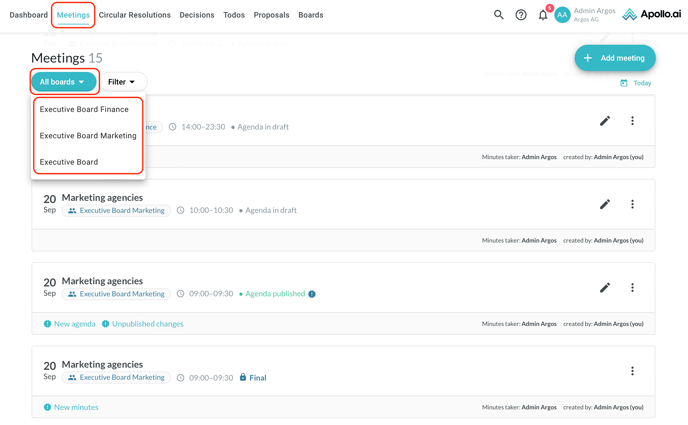Screen dimensions: 688x425
Task: Edit the 14:00–23:30 meeting via pencil icon
Action: click(605, 121)
